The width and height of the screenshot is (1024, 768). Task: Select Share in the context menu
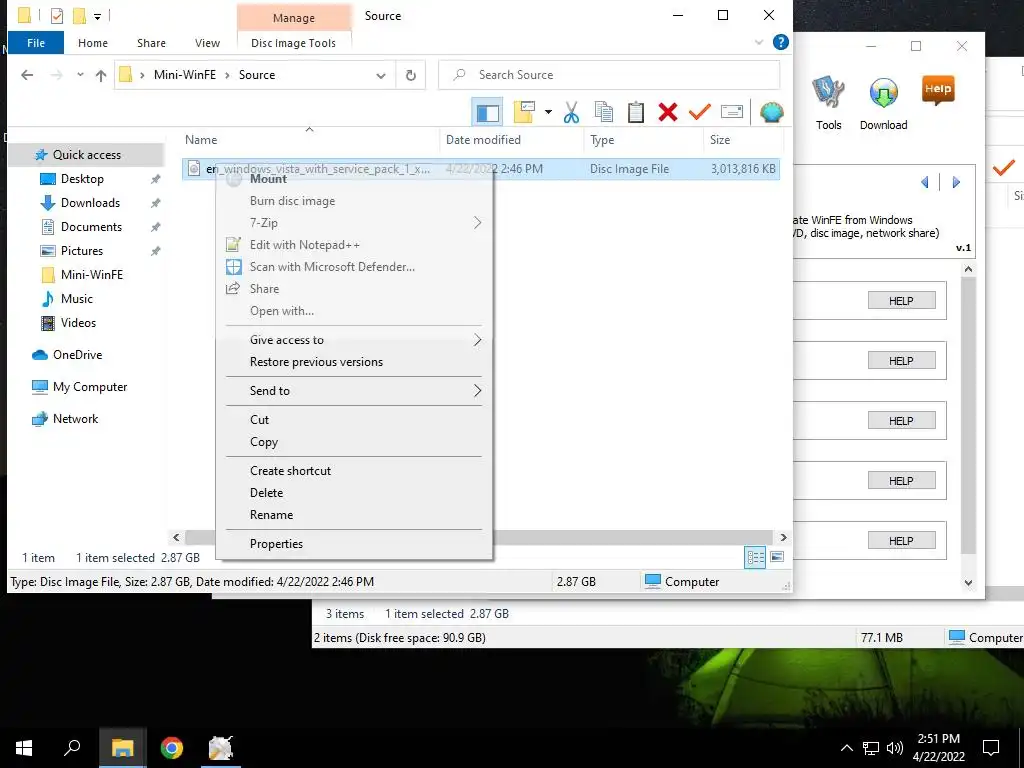pos(353,289)
